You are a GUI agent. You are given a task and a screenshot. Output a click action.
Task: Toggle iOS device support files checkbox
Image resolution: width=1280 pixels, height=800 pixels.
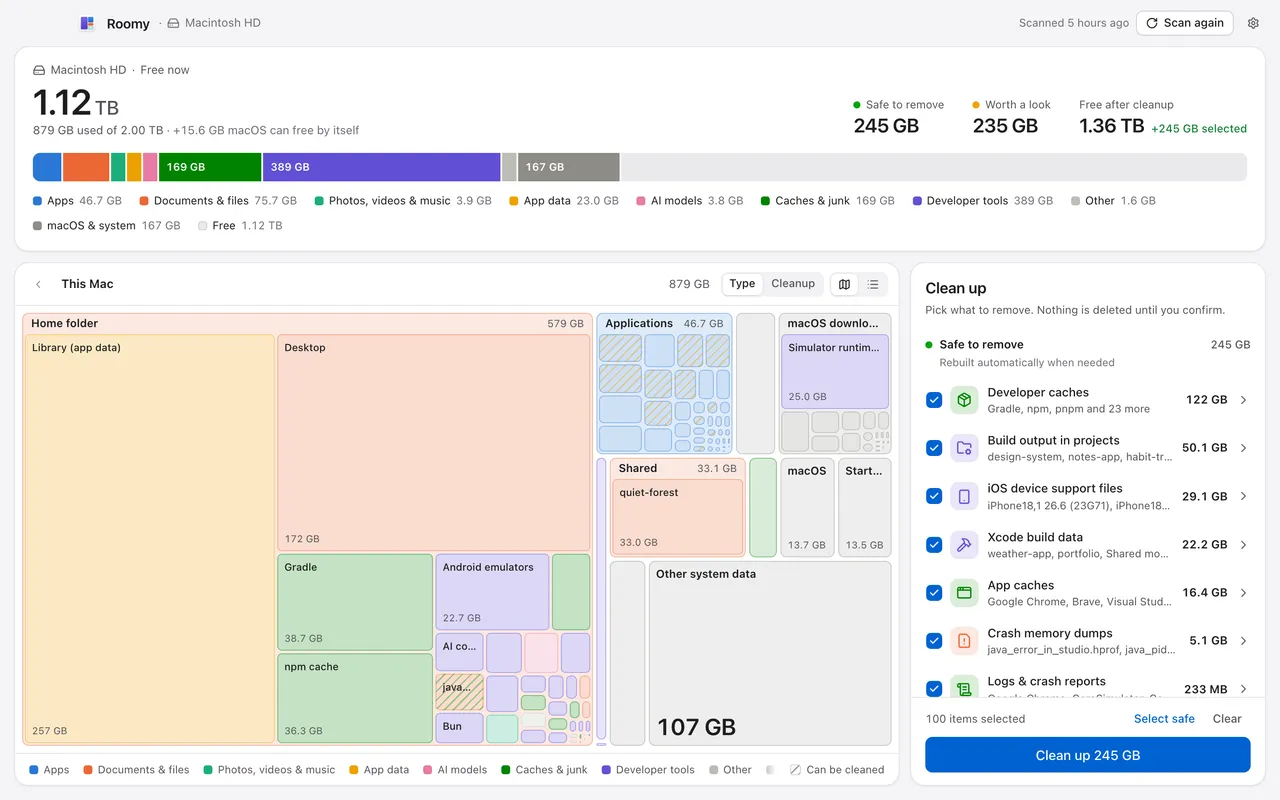(934, 496)
